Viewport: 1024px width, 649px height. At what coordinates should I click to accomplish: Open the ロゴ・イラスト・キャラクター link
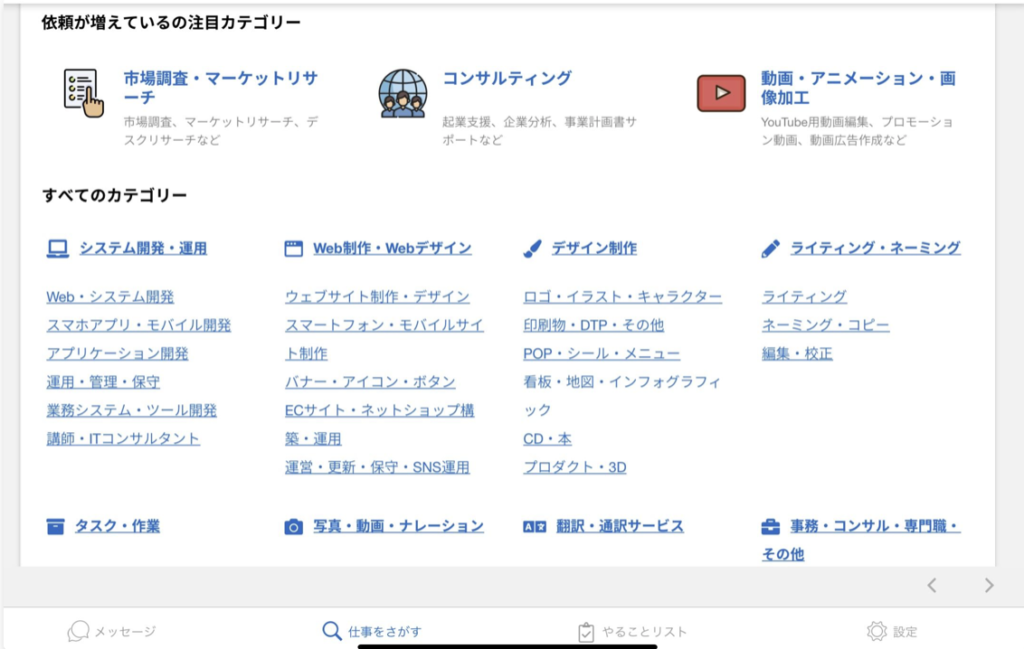622,297
